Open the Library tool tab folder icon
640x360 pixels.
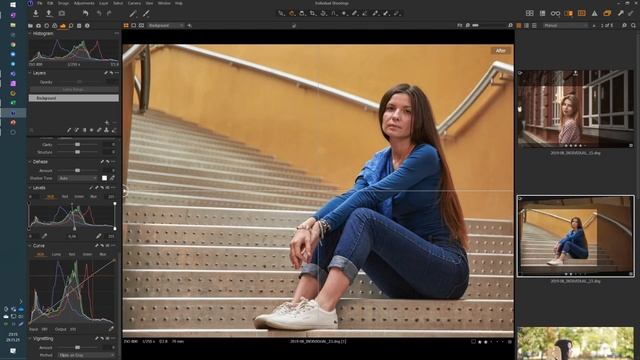(x=30, y=26)
